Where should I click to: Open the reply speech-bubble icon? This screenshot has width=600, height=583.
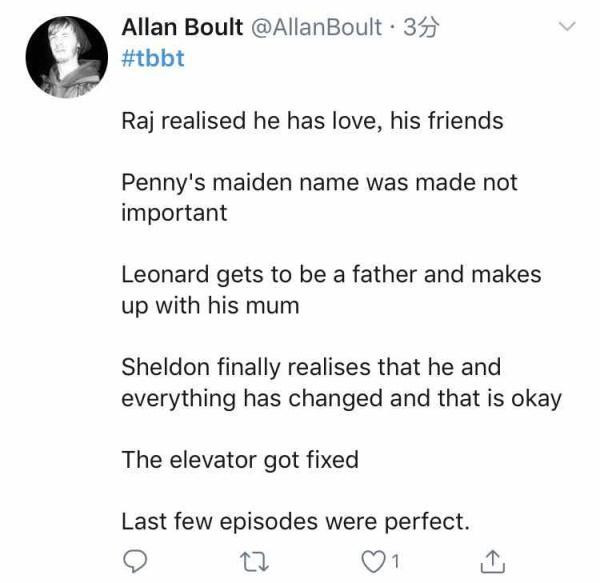point(135,561)
